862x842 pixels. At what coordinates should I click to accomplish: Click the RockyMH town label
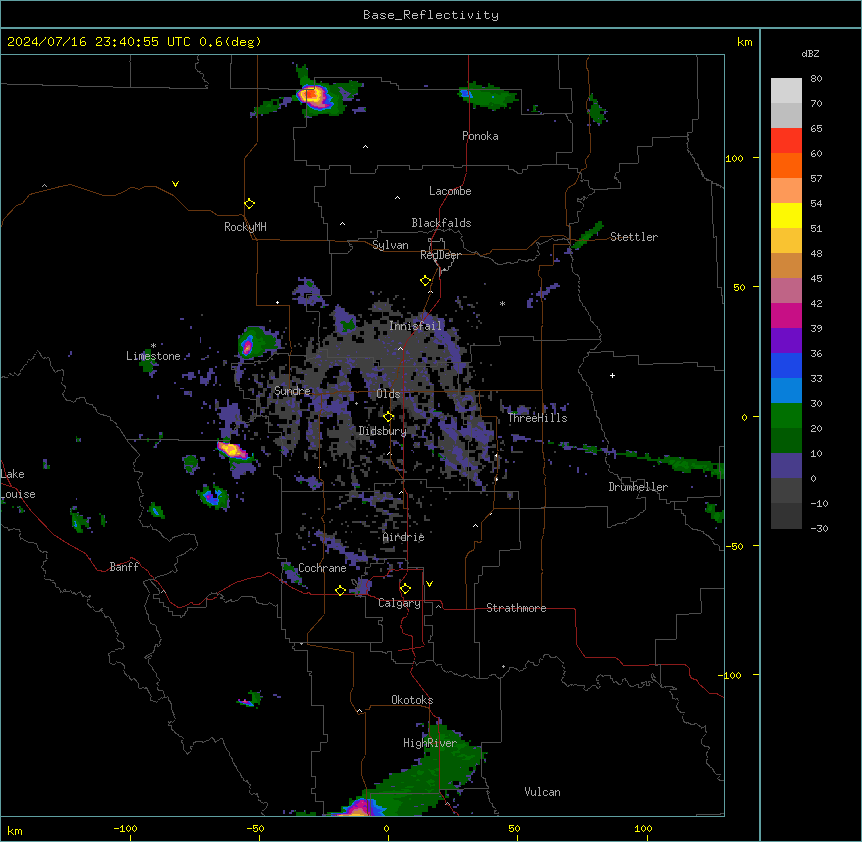[x=245, y=227]
